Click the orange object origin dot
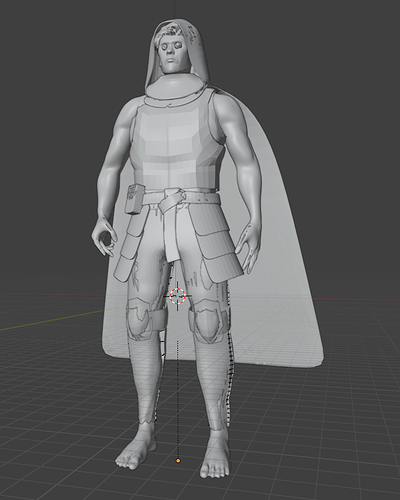The height and width of the screenshot is (500, 400). (x=178, y=461)
